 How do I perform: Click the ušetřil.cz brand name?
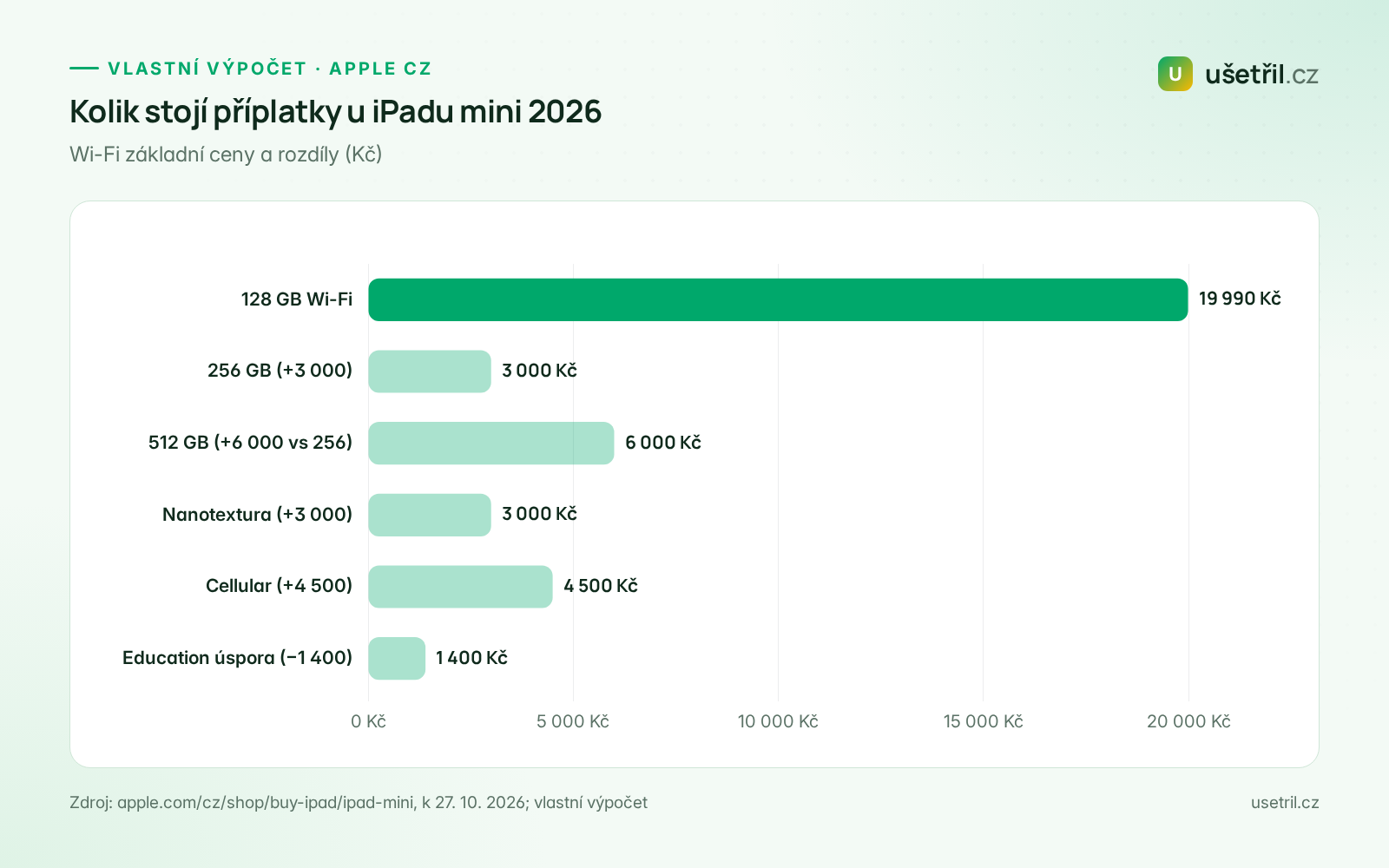point(1261,75)
